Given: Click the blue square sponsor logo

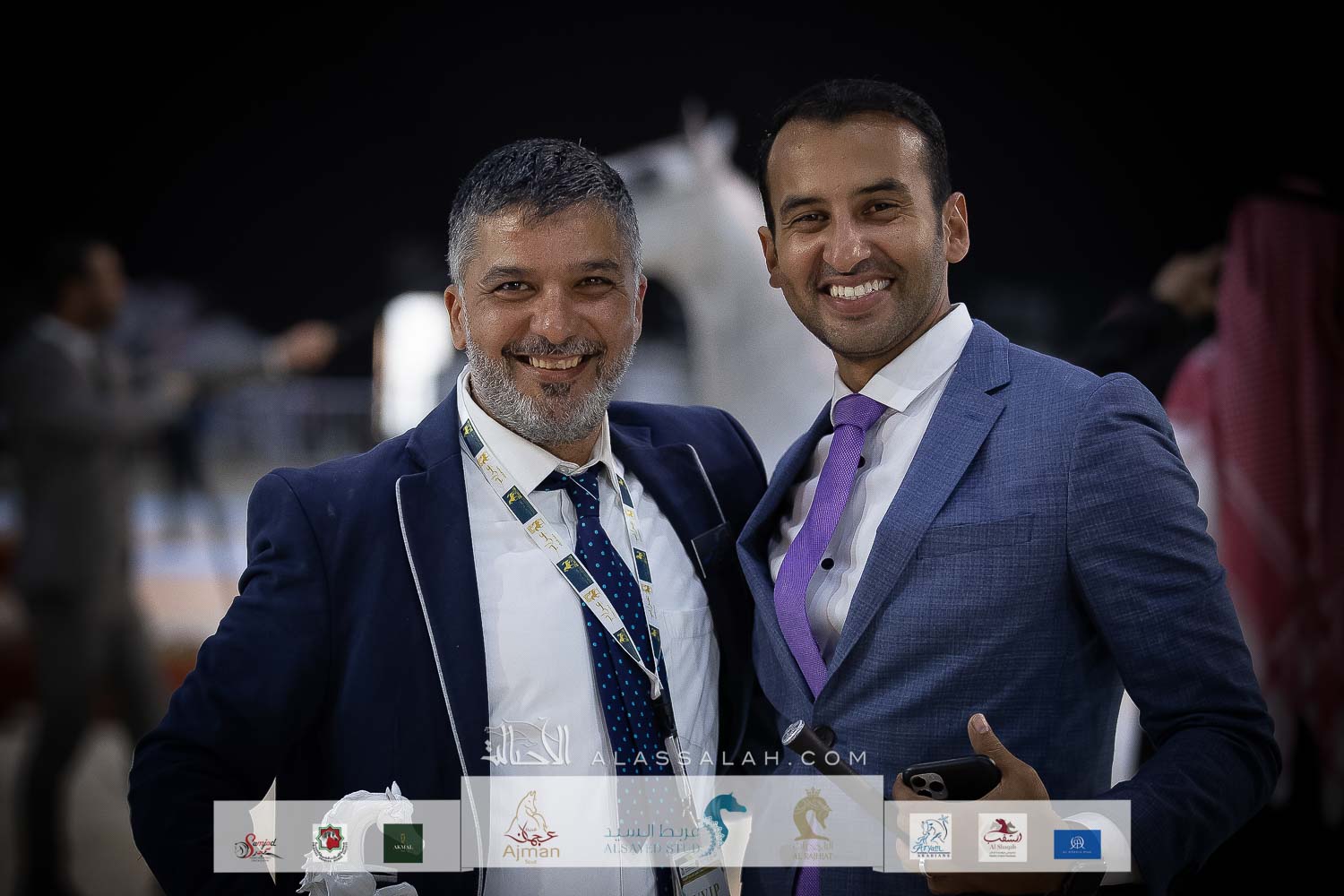Looking at the screenshot, I should tap(1077, 842).
